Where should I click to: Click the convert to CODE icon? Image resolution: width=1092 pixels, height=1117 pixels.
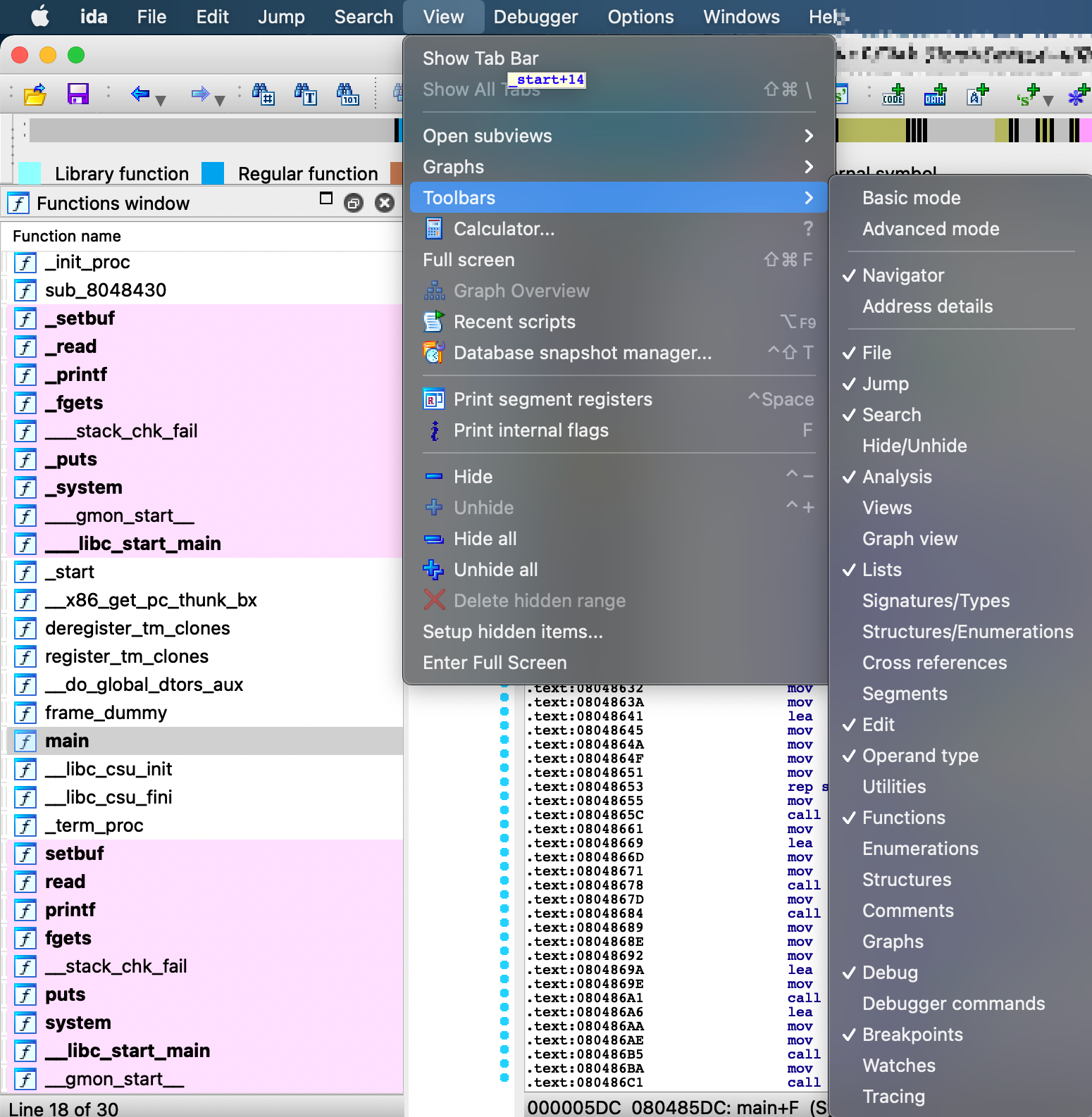(895, 94)
